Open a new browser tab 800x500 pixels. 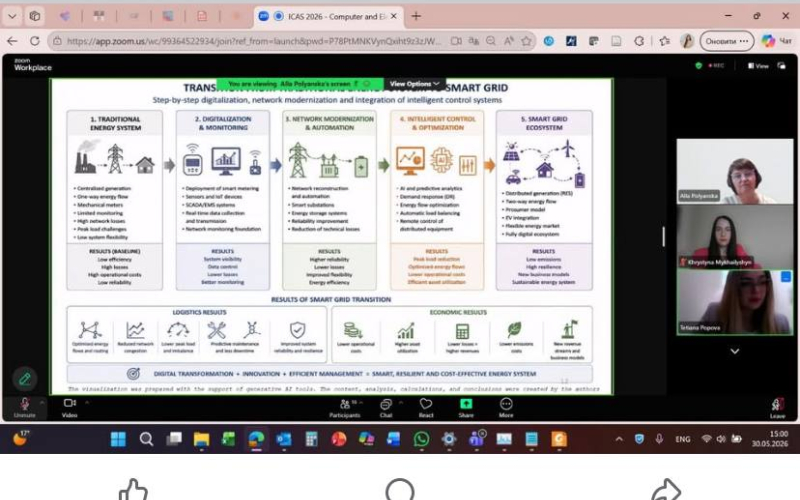(416, 16)
